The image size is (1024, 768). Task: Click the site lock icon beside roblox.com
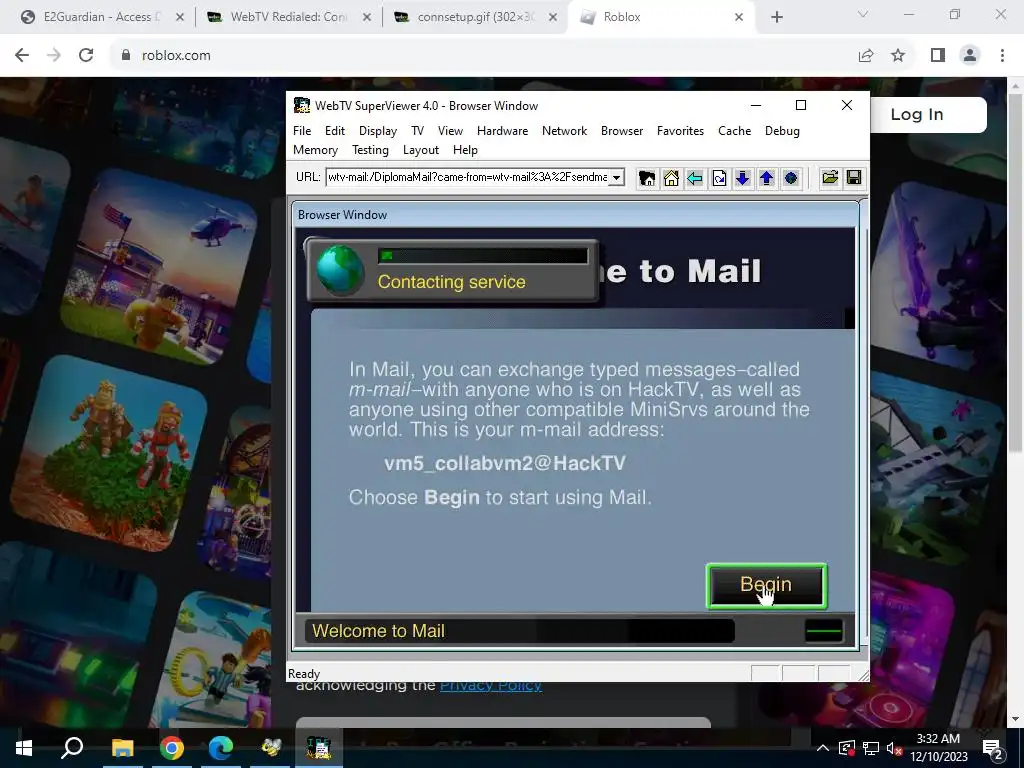(x=126, y=56)
